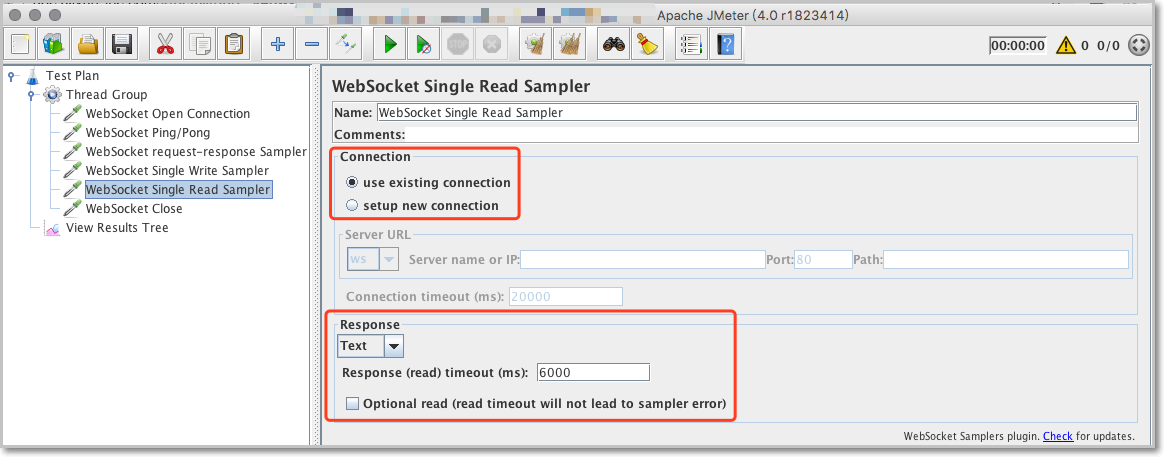Image resolution: width=1164 pixels, height=457 pixels.
Task: Open Search with binoculars icon
Action: 614,45
